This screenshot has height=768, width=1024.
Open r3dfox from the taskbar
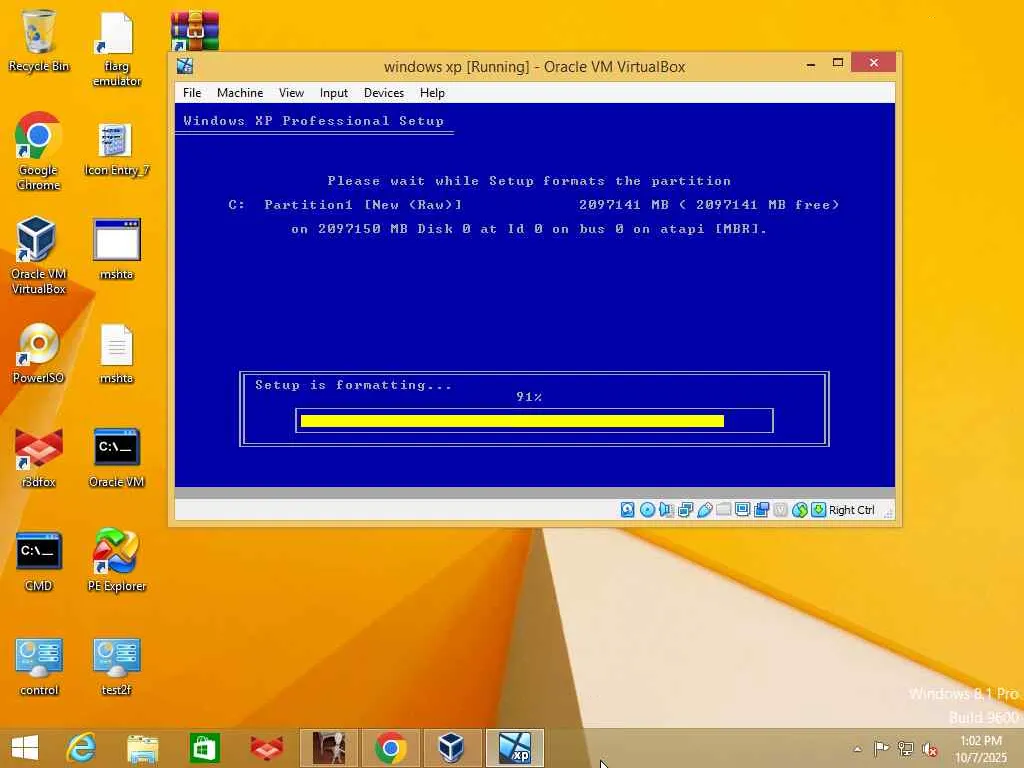tap(266, 748)
